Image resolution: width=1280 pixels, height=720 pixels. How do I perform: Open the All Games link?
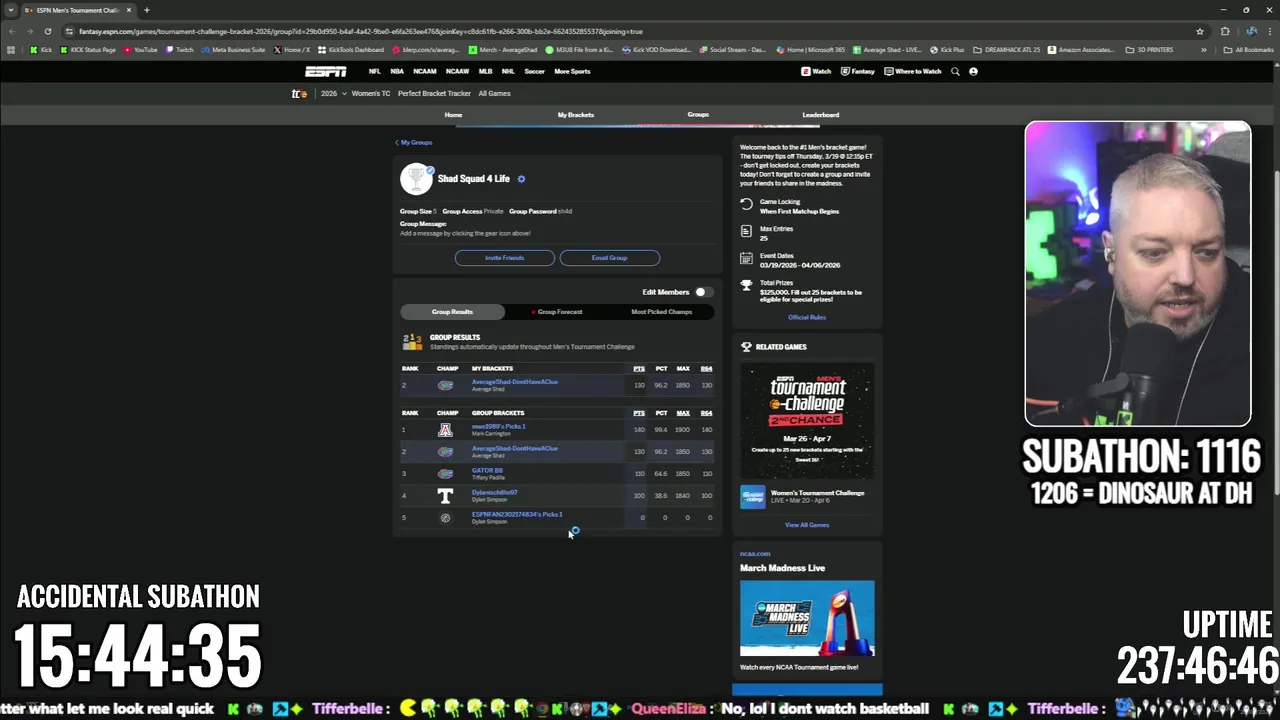pos(494,93)
